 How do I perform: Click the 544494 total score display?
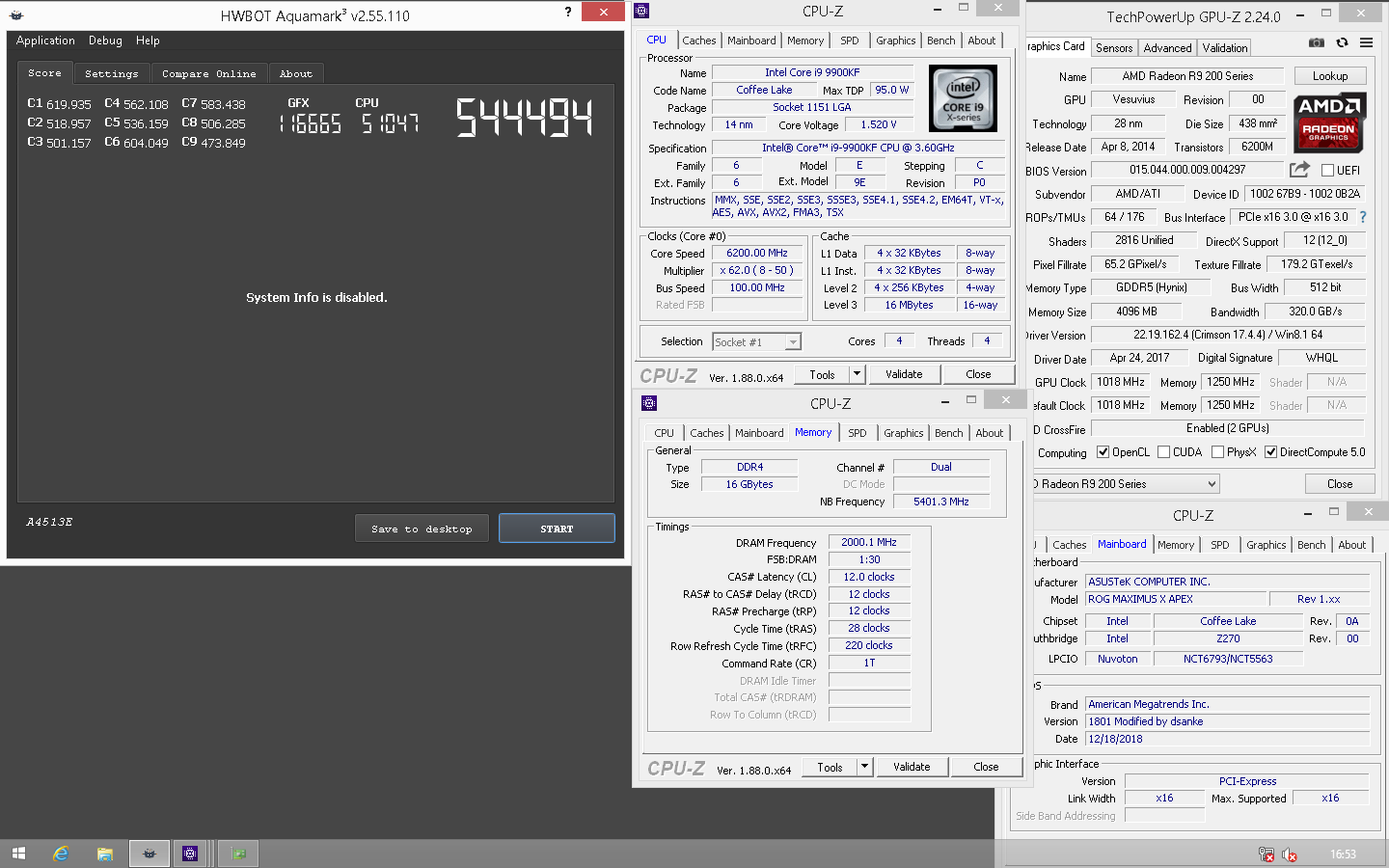point(524,118)
